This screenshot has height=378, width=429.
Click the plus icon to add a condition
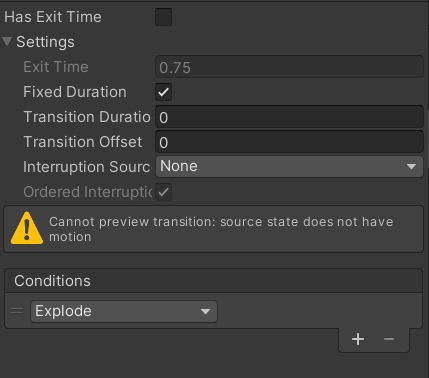358,339
